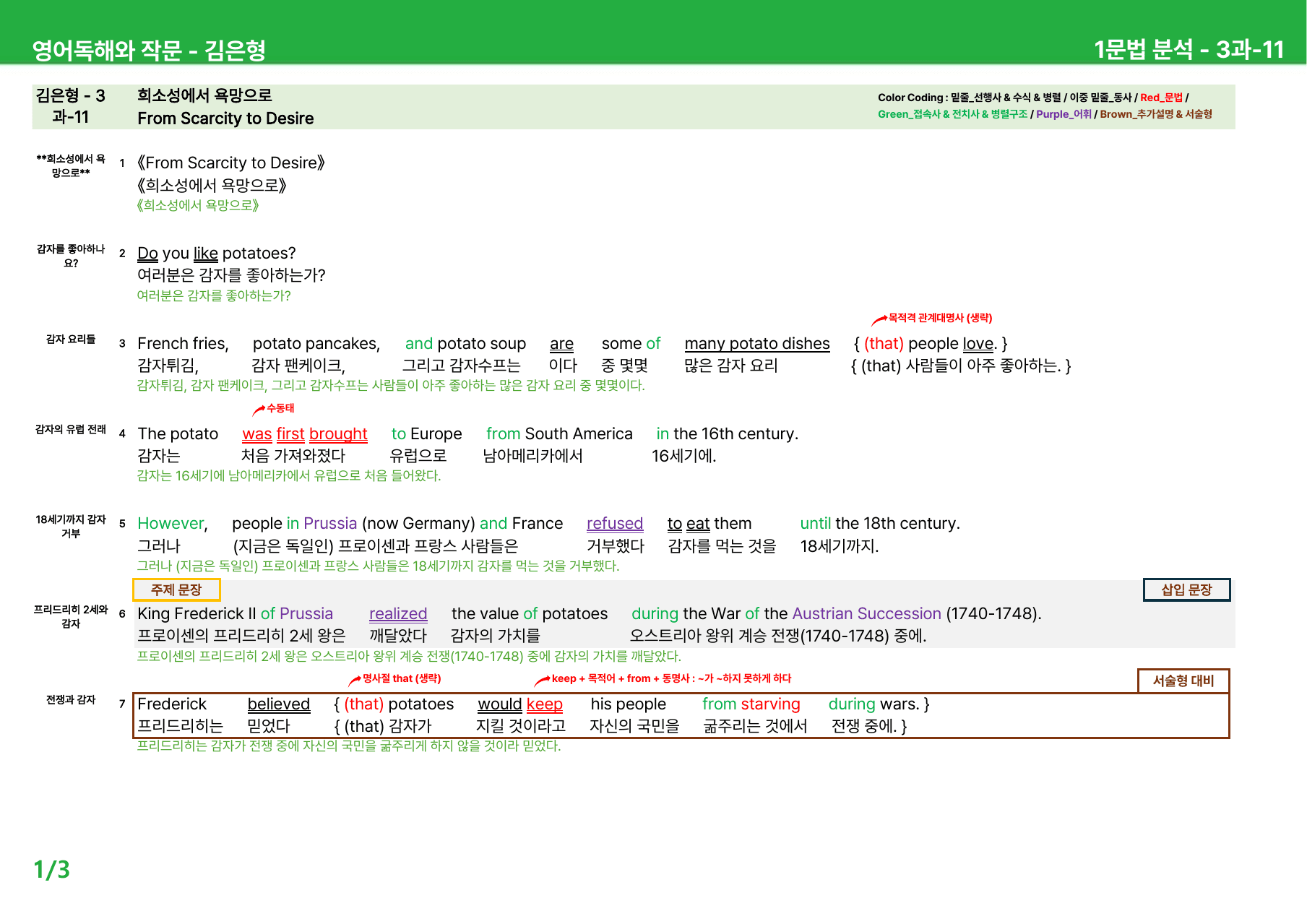Click the header title '영어독해와 작문 - 김은형'
1307x924 pixels.
pyautogui.click(x=149, y=50)
